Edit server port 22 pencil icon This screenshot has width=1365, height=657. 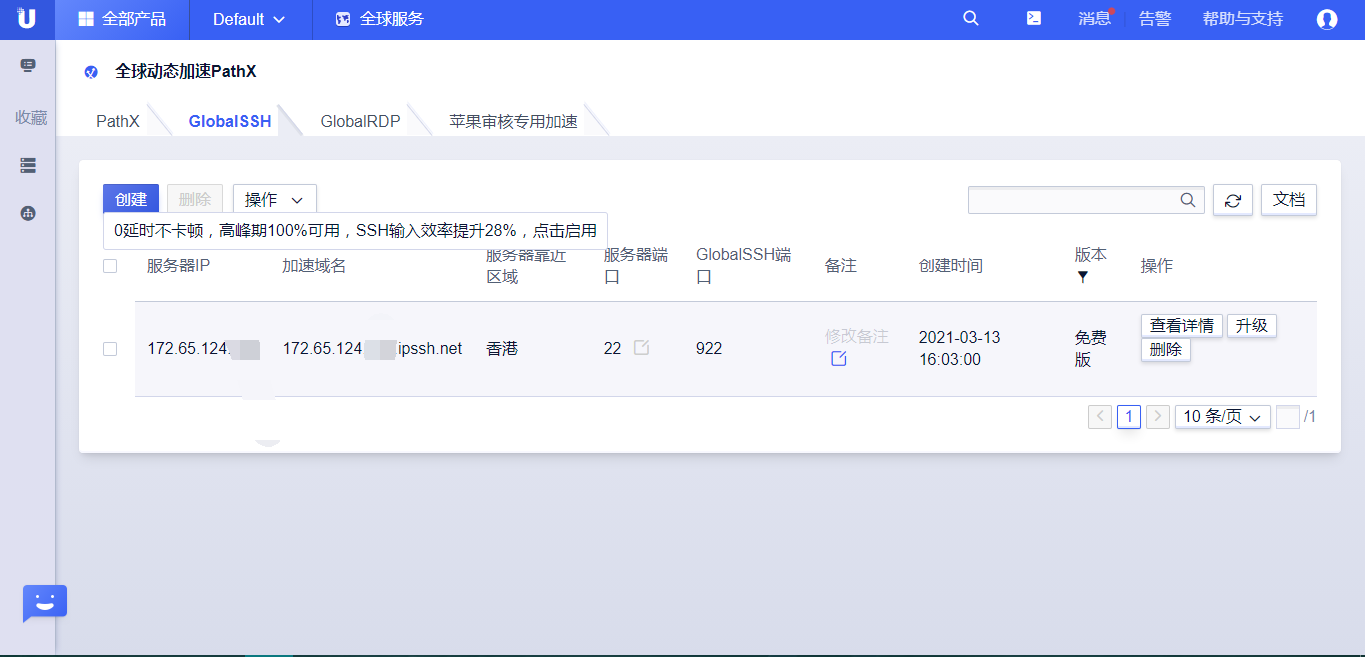[641, 348]
